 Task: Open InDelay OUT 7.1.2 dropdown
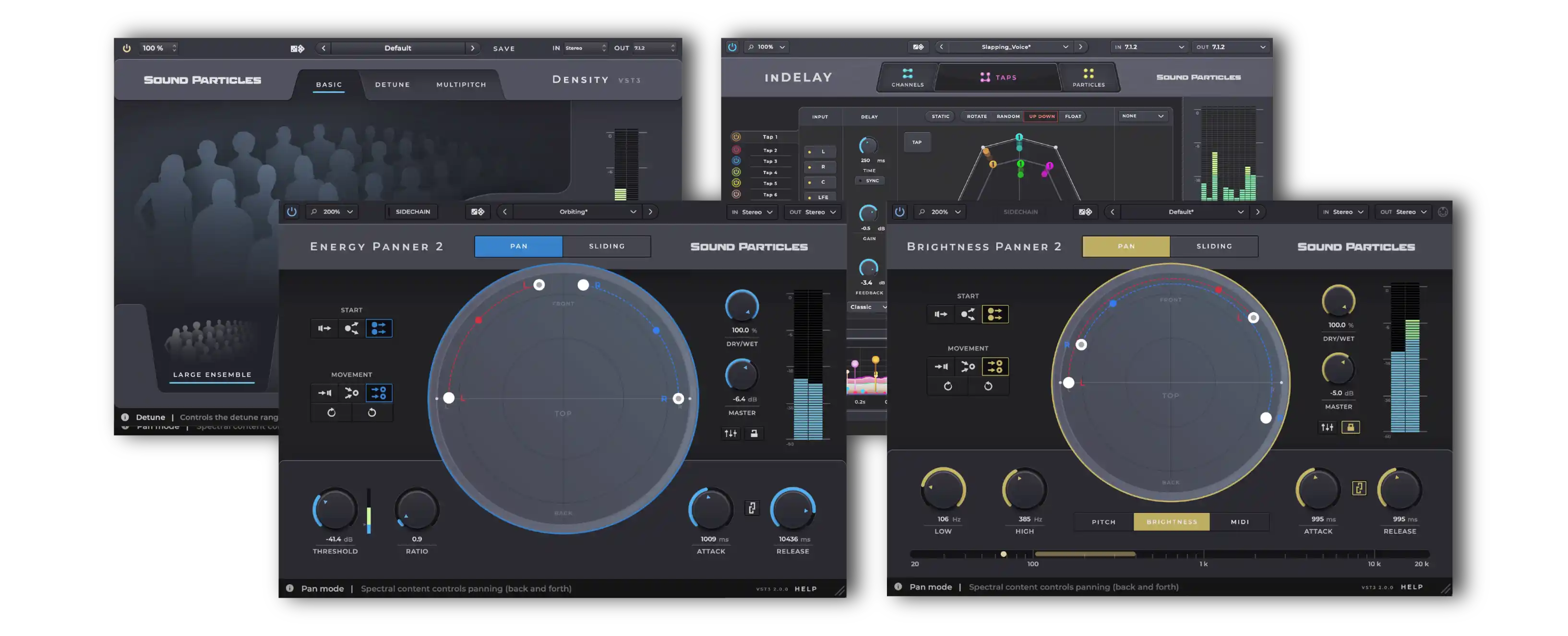coord(1231,47)
